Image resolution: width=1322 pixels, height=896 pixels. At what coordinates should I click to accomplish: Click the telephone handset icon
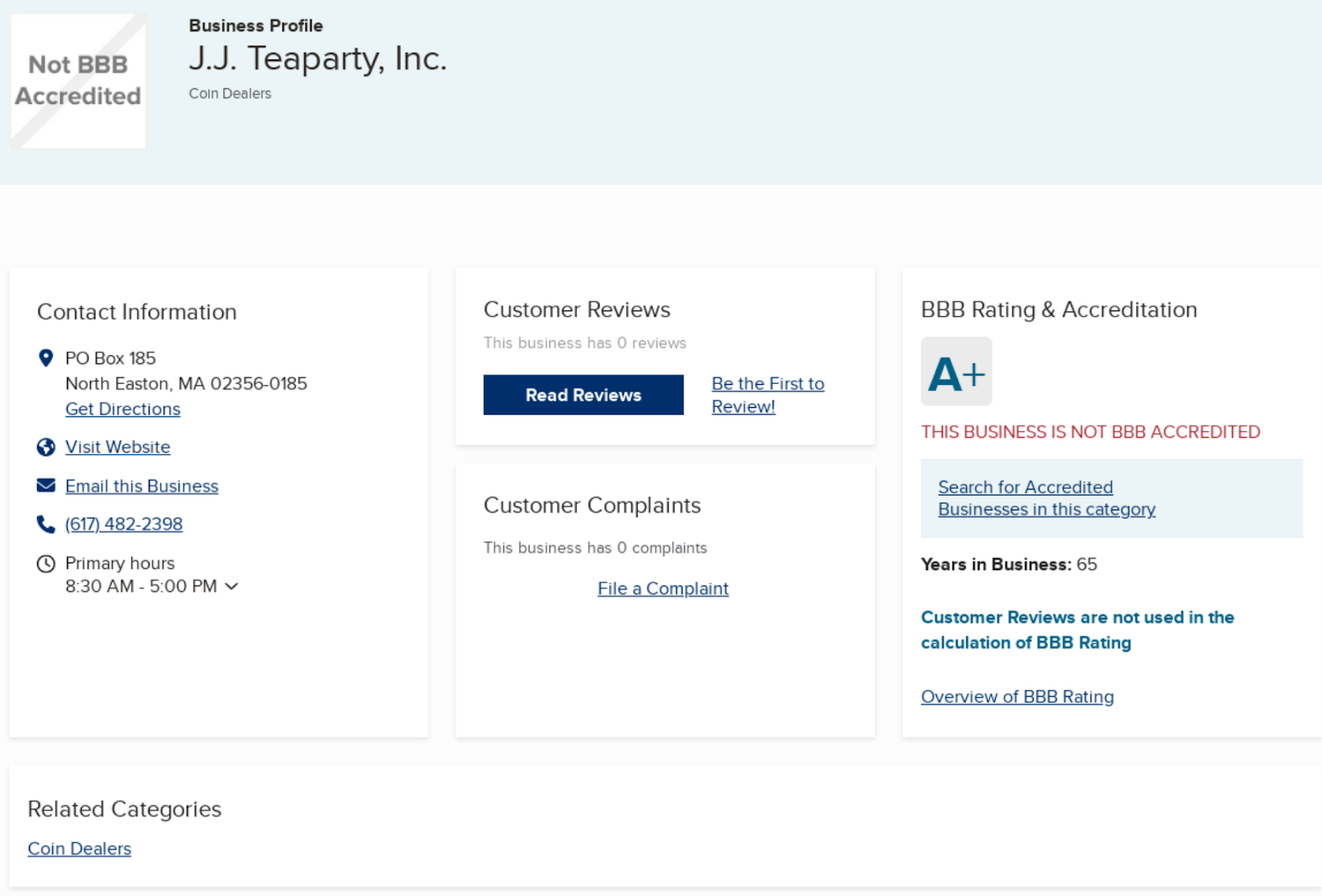46,524
